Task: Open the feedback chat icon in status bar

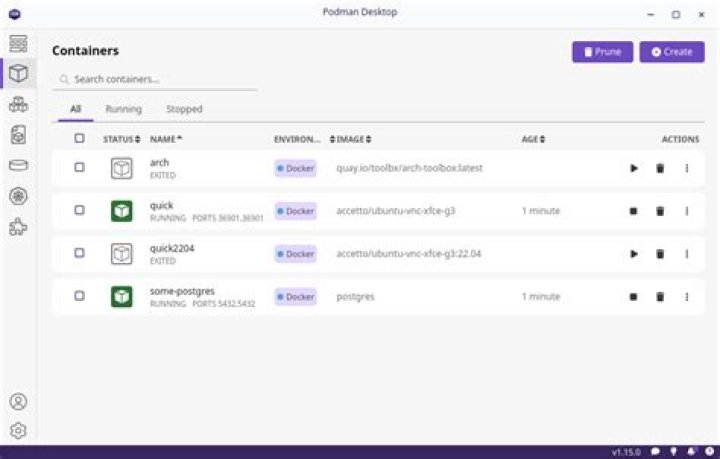Action: [655, 452]
